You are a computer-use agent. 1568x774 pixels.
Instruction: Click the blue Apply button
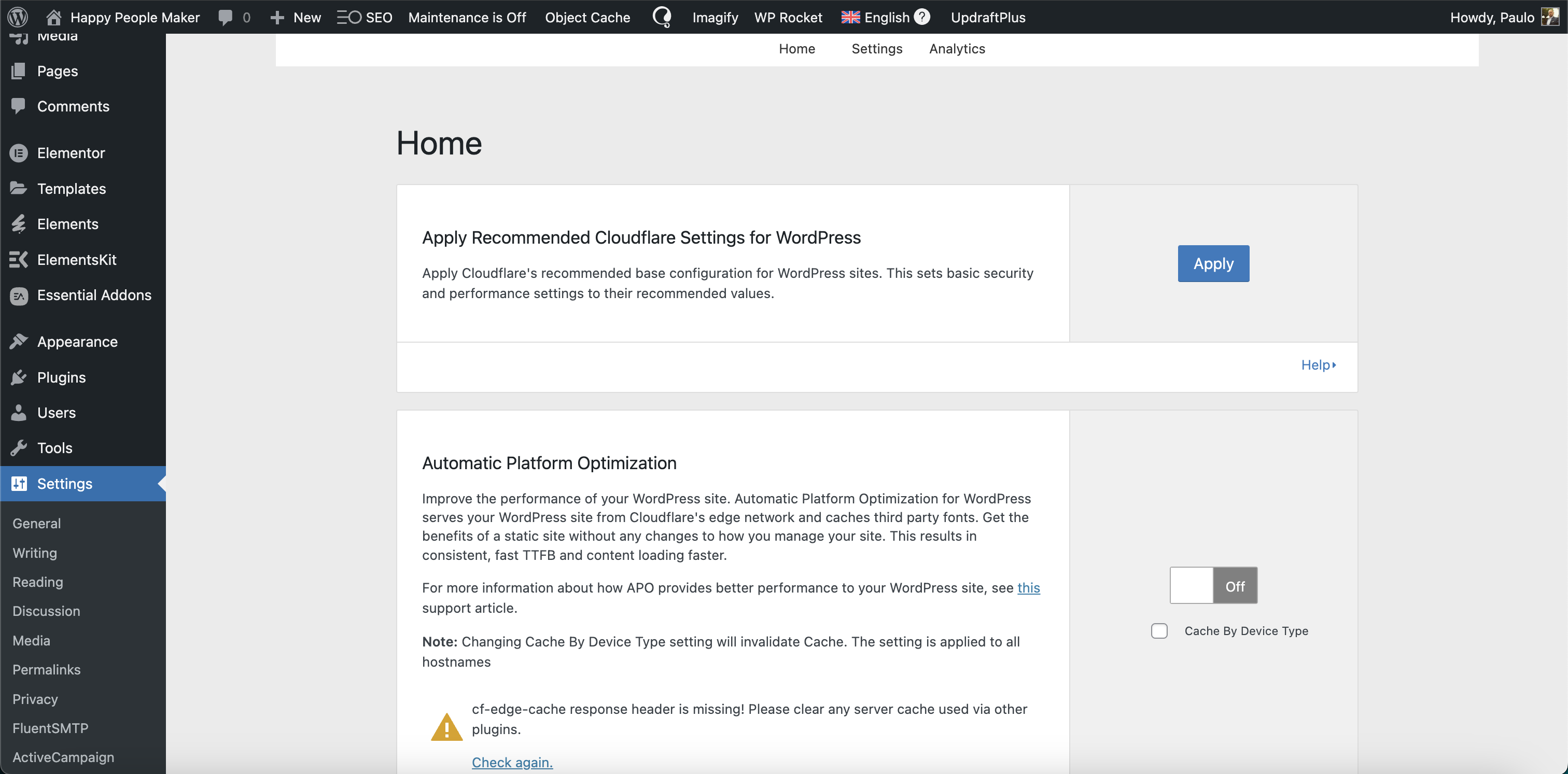pos(1212,263)
